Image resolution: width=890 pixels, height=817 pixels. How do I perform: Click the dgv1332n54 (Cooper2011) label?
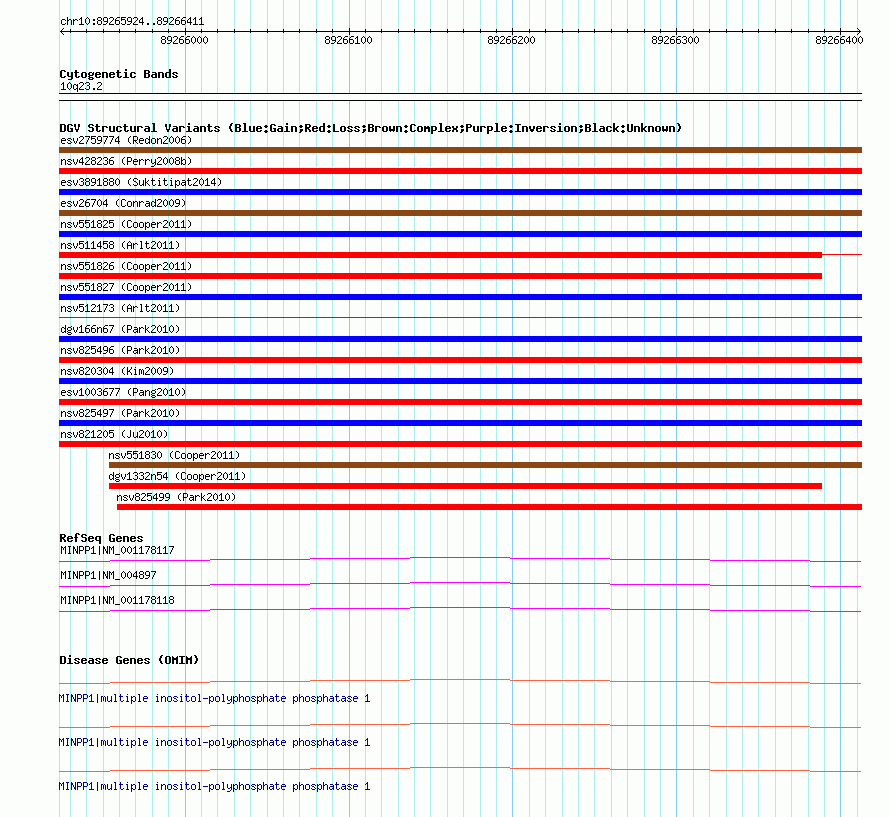(177, 476)
